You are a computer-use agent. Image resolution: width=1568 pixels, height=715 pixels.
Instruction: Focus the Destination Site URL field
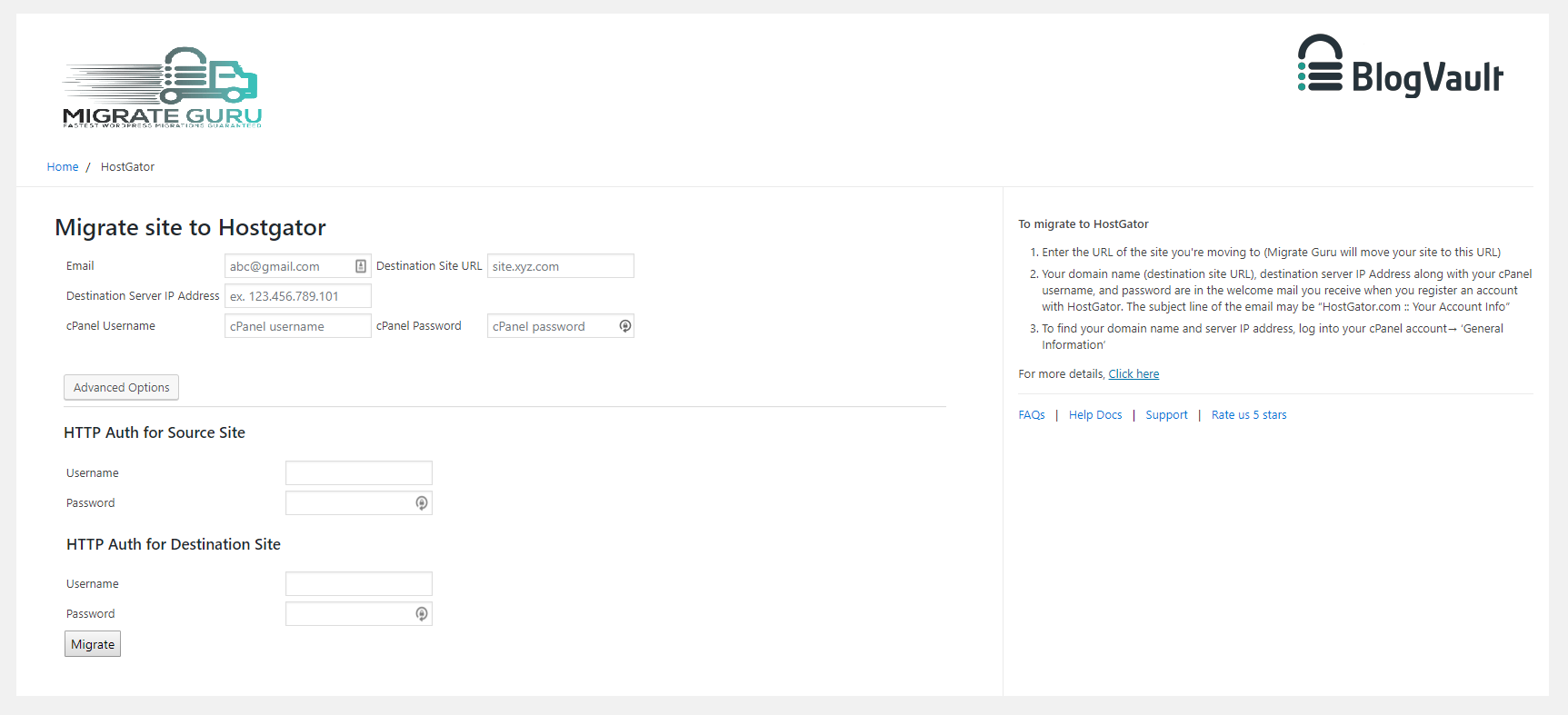560,266
